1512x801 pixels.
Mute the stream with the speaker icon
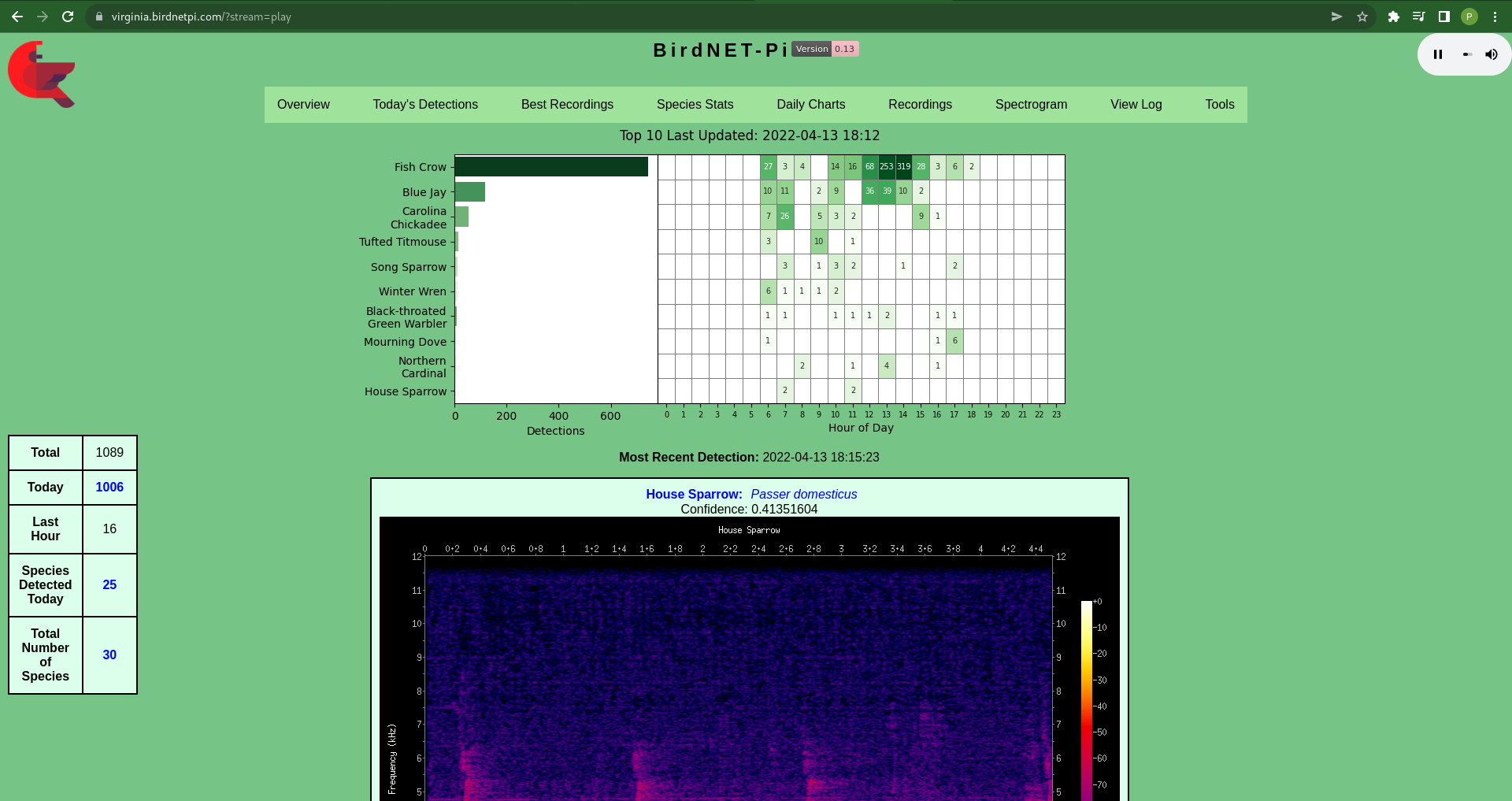[x=1491, y=54]
